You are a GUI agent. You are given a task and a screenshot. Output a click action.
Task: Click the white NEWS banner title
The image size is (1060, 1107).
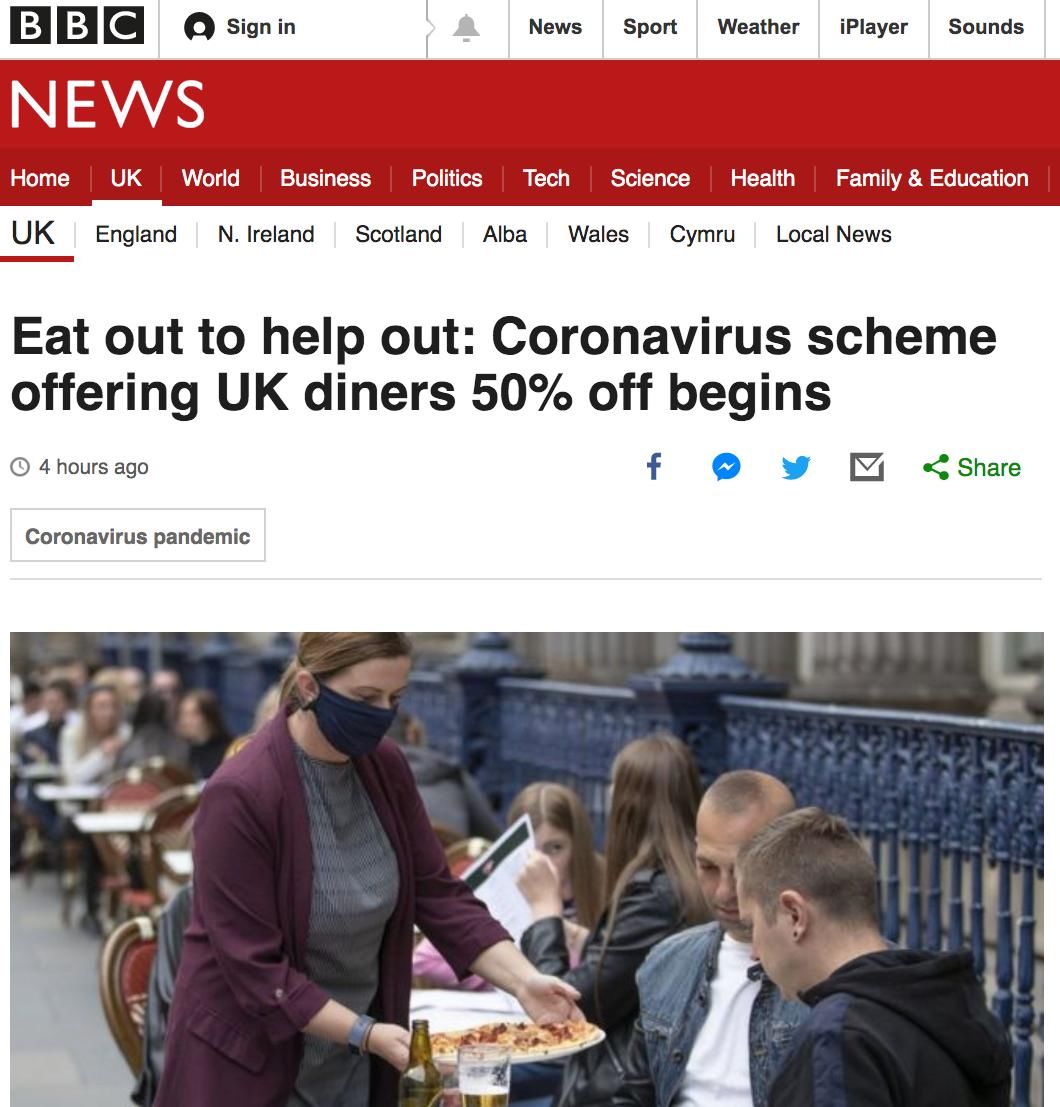tap(107, 104)
